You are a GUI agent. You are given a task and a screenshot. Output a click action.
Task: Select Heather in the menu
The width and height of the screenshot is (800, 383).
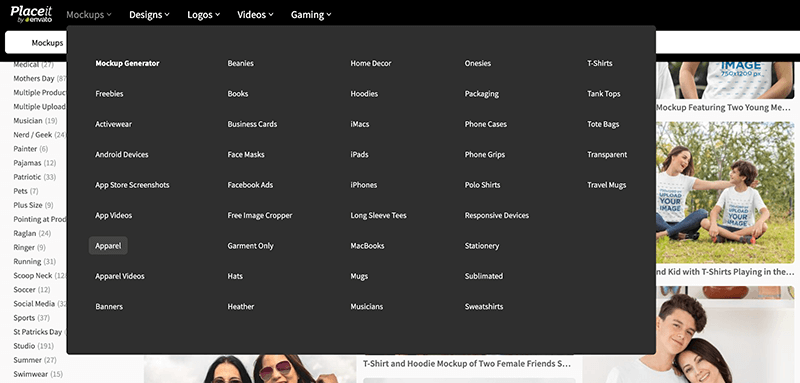(241, 307)
